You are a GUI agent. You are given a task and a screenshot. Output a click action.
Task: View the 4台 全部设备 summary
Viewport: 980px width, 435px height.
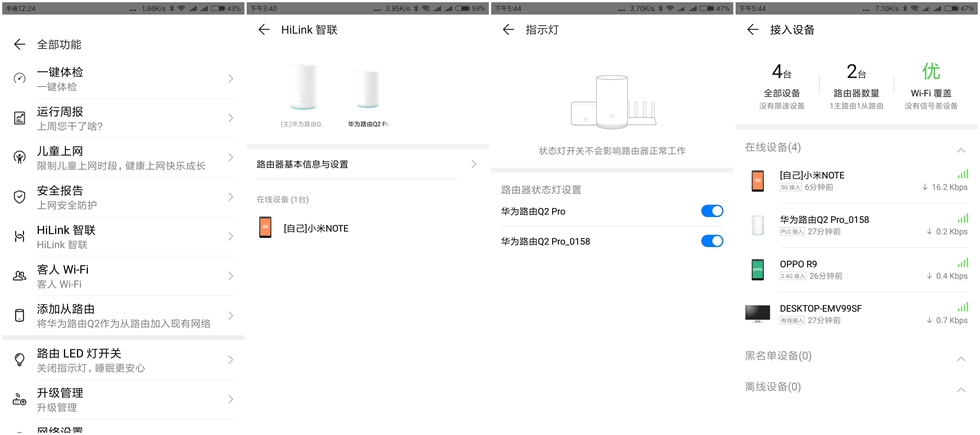pyautogui.click(x=781, y=86)
